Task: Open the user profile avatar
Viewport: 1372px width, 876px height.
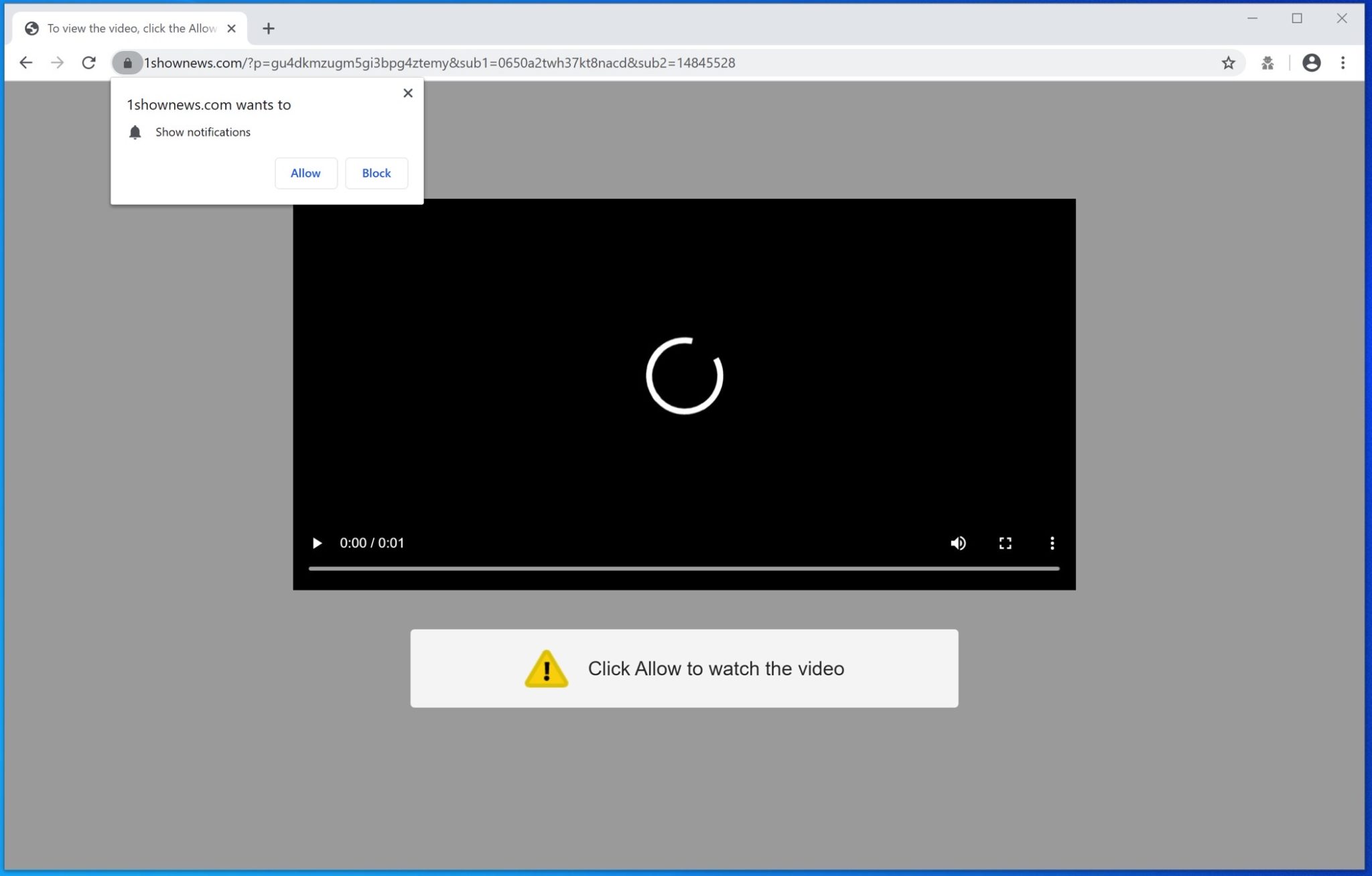Action: (1311, 63)
